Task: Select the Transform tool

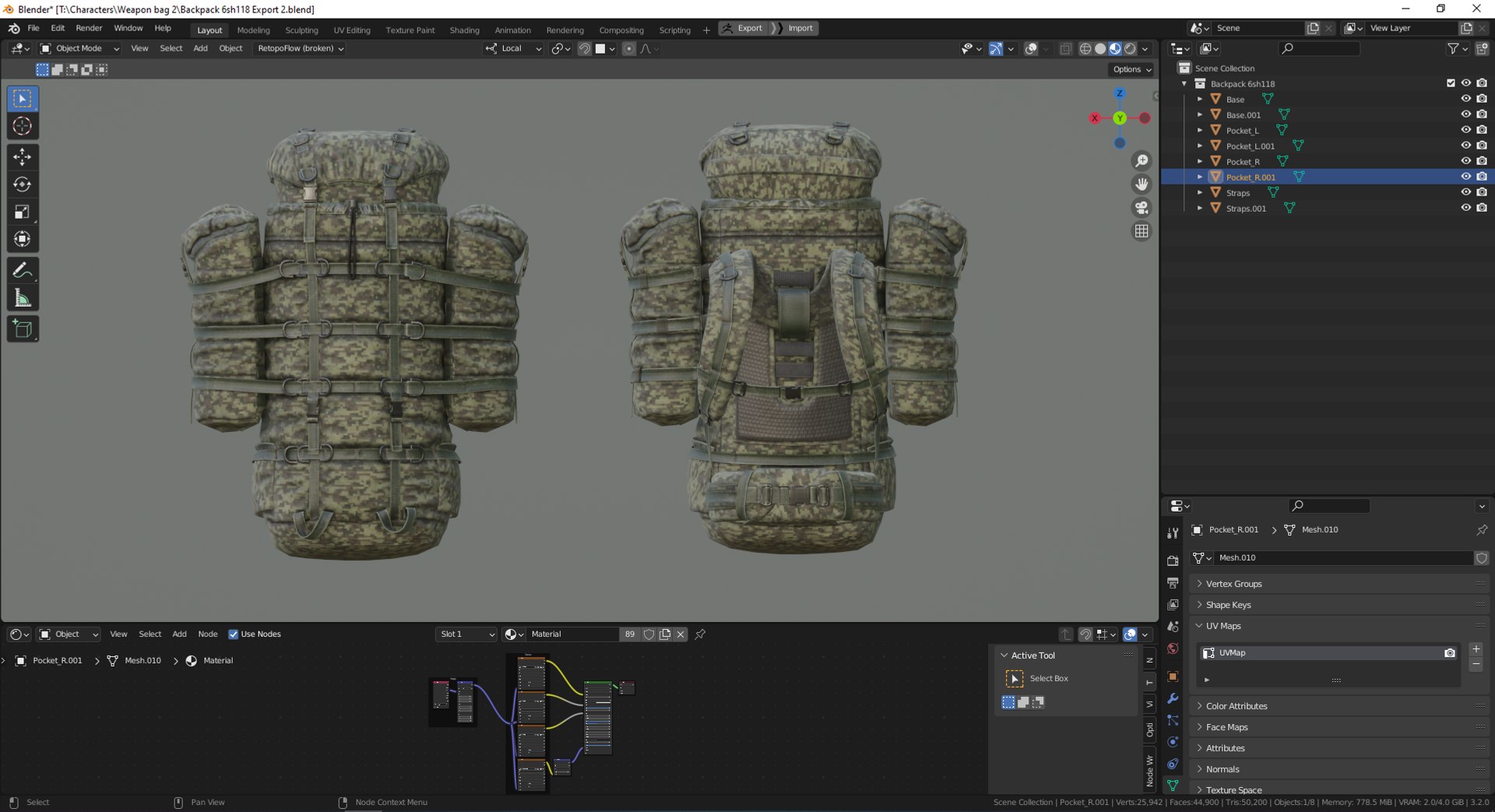Action: [x=22, y=239]
